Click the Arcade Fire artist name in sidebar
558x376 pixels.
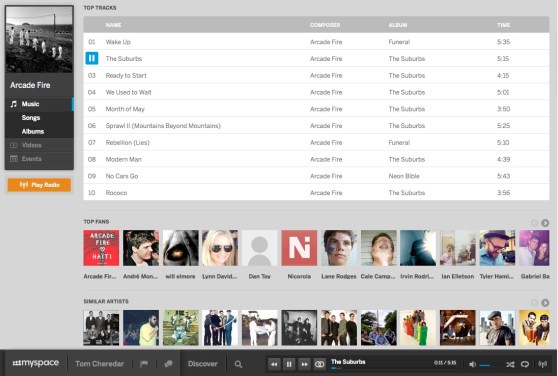tap(30, 85)
